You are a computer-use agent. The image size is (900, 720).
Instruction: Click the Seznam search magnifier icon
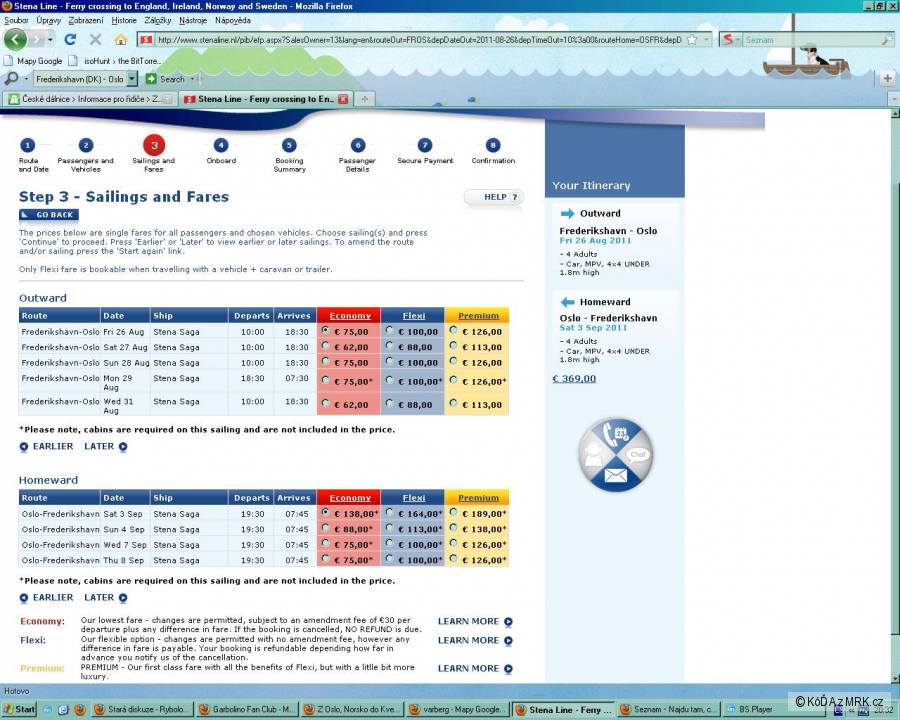(x=887, y=40)
